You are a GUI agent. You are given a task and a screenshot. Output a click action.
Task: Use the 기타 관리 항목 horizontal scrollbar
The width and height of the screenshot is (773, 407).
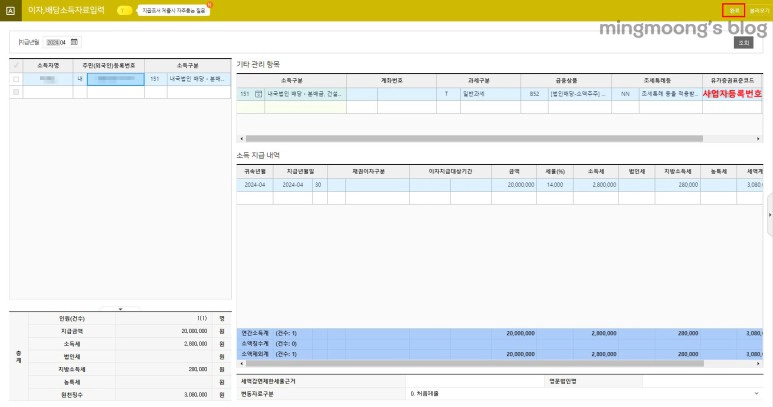[474, 139]
